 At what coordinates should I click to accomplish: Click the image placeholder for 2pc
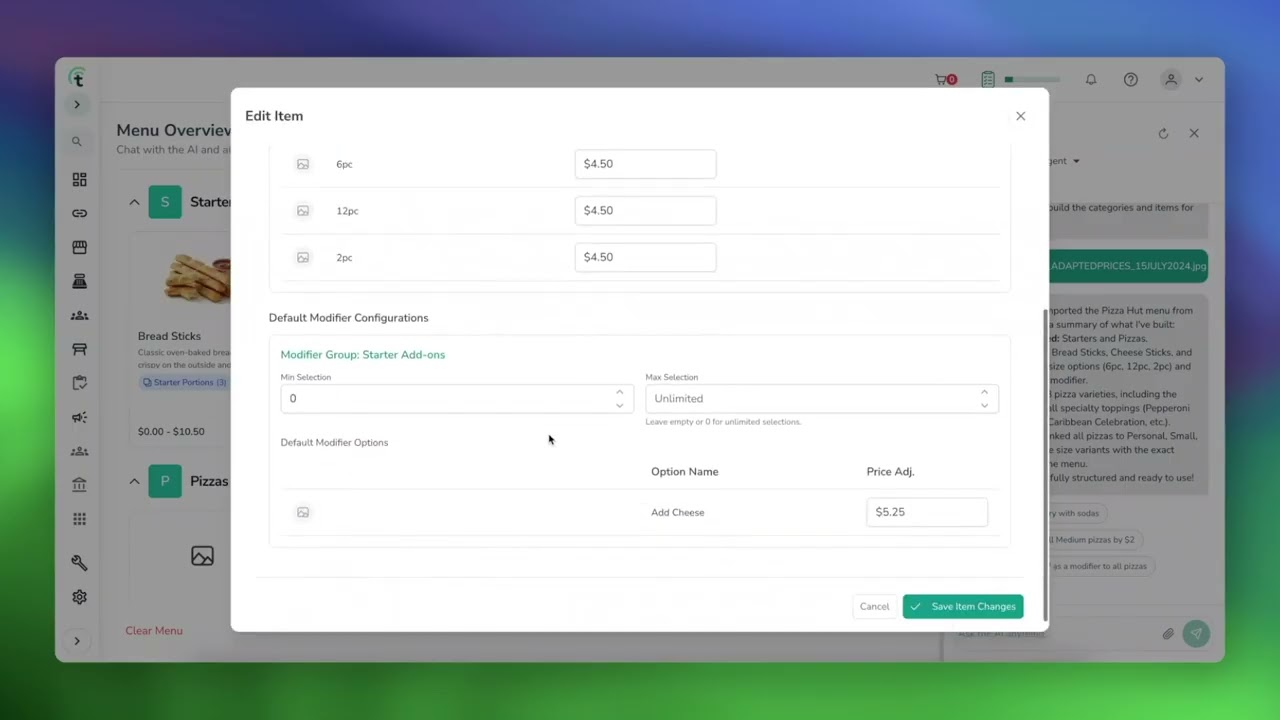(303, 258)
